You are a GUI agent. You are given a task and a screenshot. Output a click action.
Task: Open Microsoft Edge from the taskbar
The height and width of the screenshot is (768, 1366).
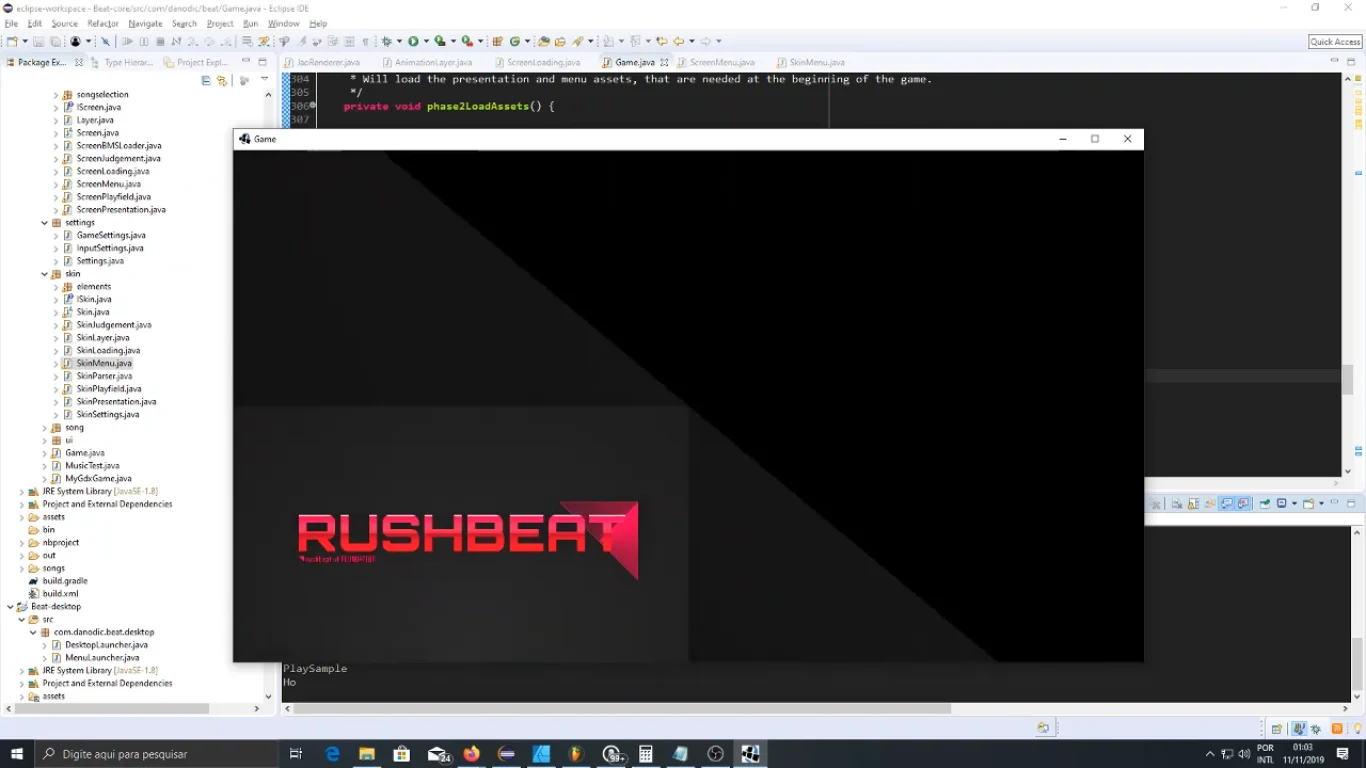[333, 754]
